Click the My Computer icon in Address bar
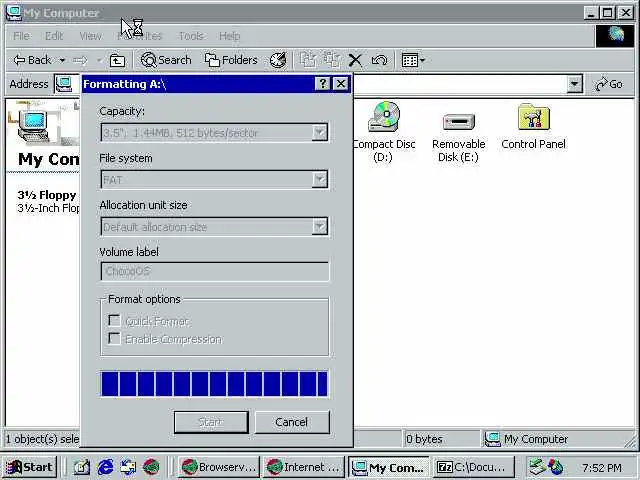The image size is (640, 480). 64,84
